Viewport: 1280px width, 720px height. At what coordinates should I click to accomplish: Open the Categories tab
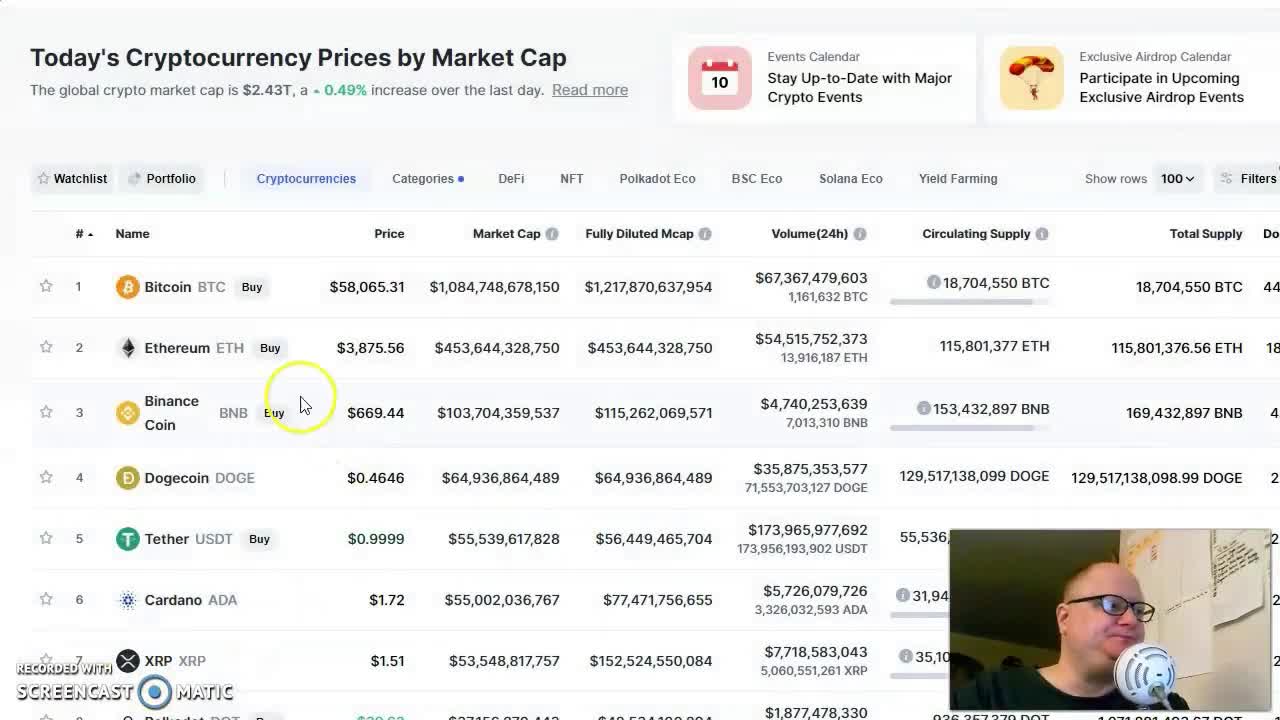click(428, 178)
